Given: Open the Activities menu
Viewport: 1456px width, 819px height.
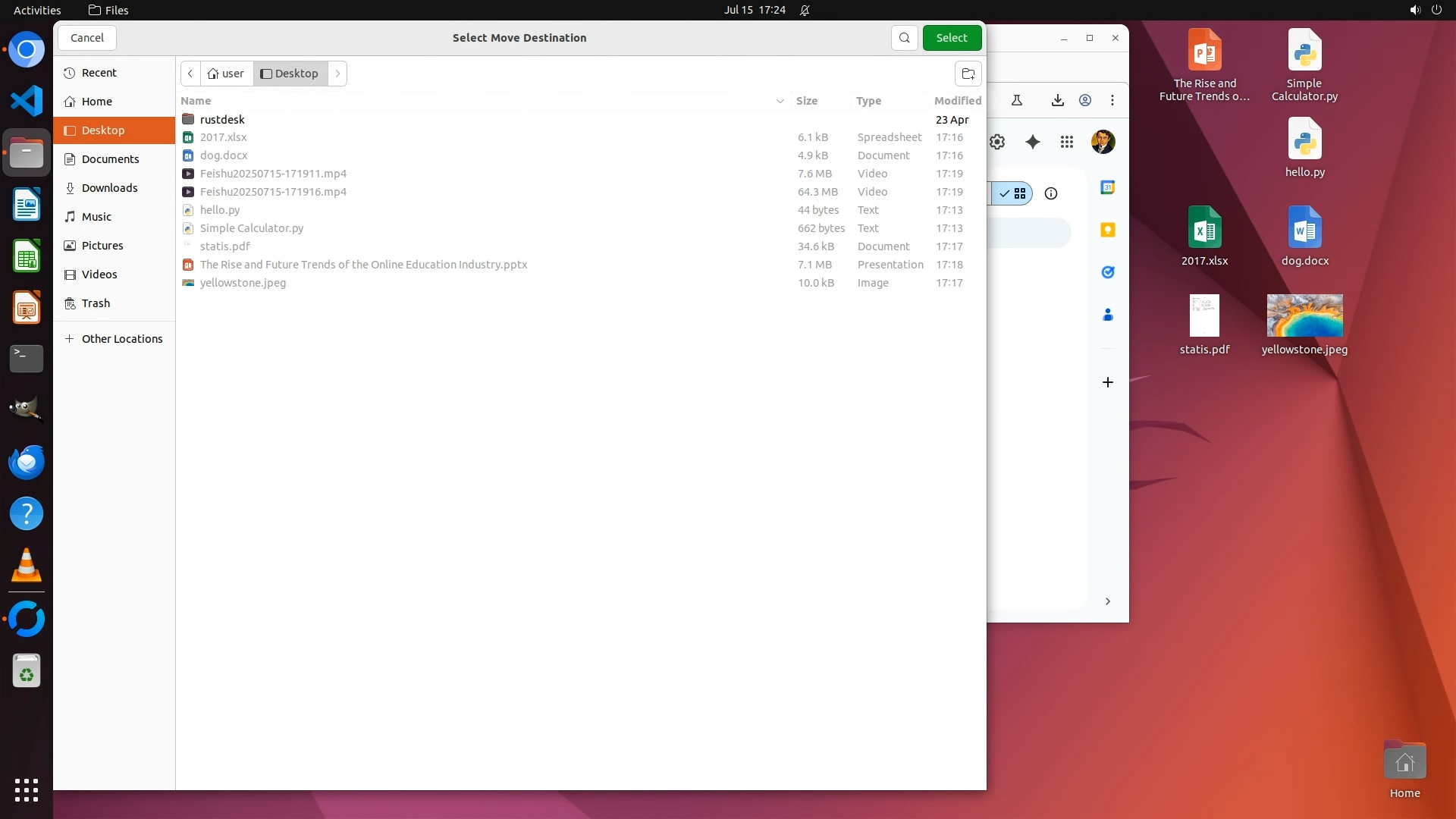Looking at the screenshot, I should (37, 10).
